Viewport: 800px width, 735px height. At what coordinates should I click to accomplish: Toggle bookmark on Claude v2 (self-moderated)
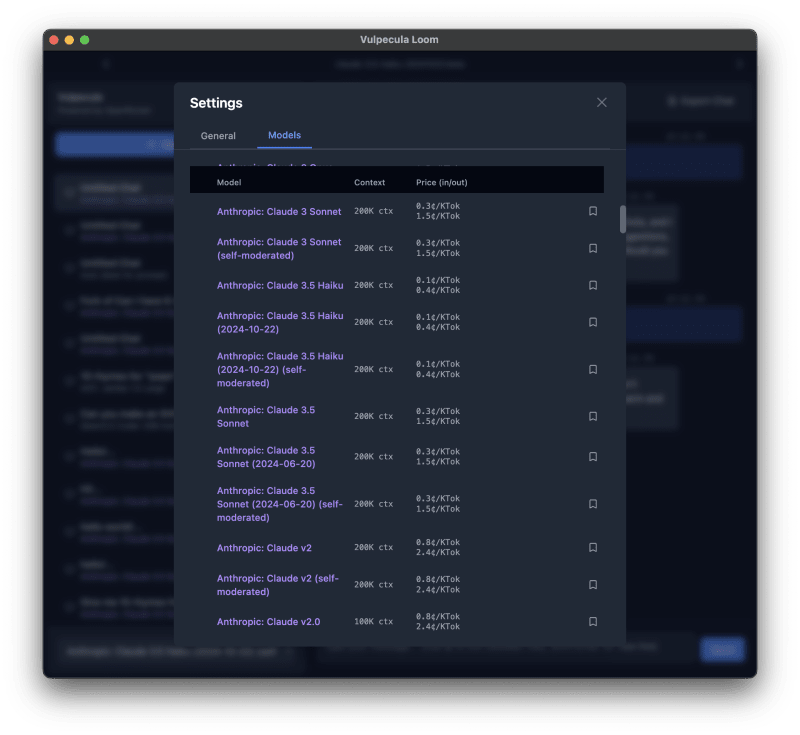coord(593,585)
